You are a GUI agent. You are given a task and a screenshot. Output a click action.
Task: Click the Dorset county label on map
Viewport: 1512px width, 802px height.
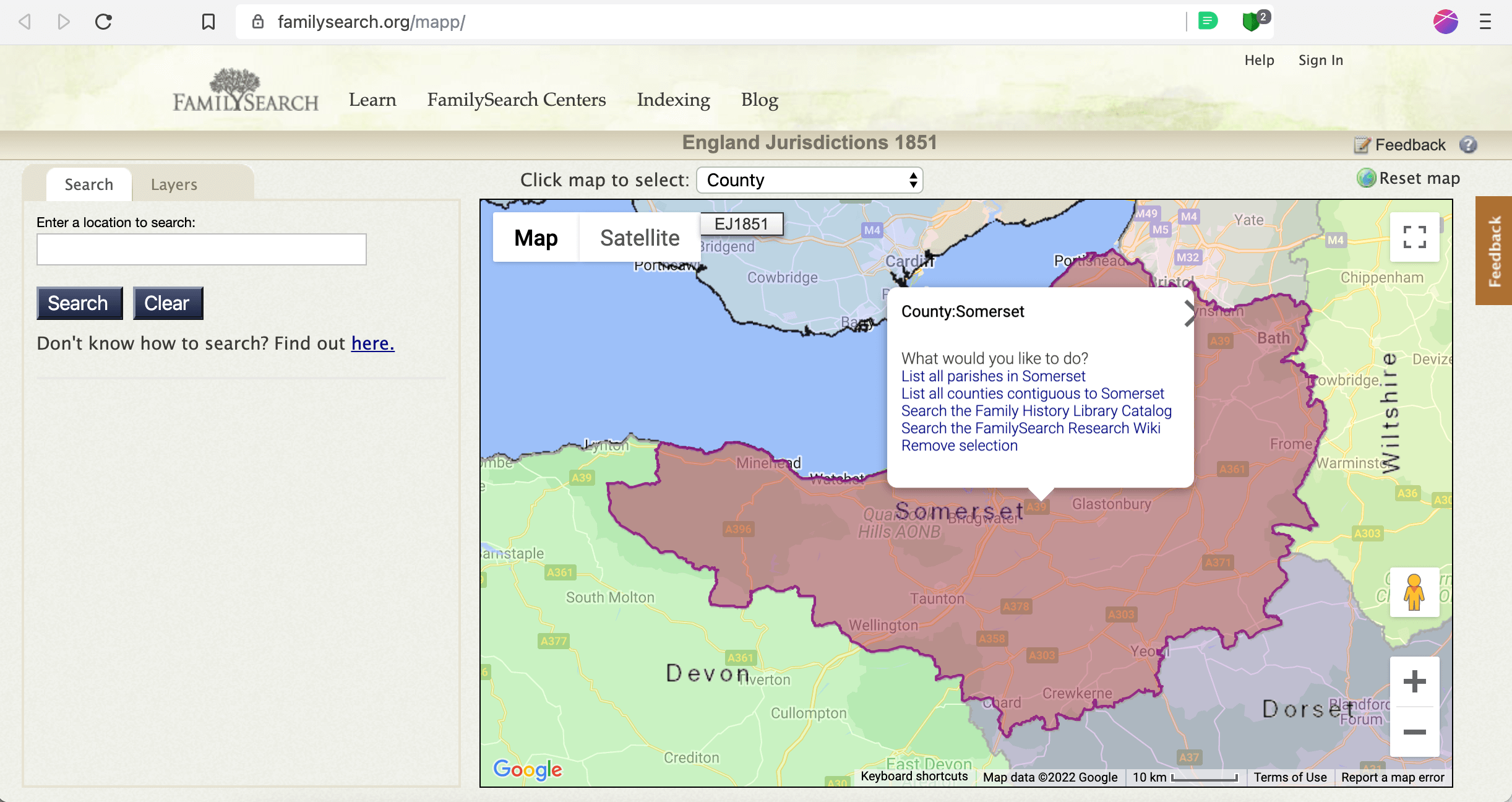click(x=1307, y=709)
